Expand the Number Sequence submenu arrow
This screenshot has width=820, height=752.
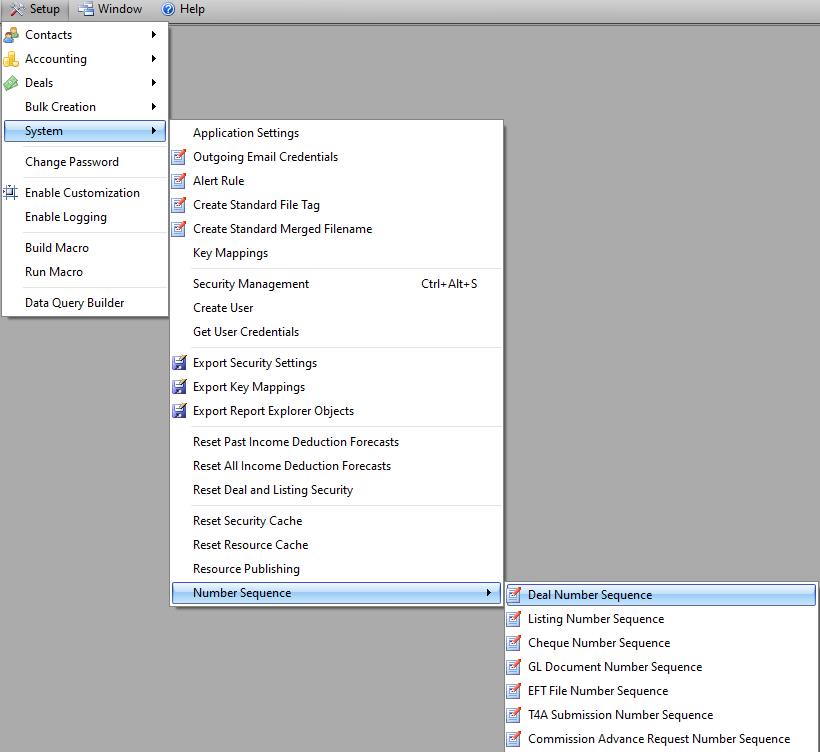(x=489, y=593)
